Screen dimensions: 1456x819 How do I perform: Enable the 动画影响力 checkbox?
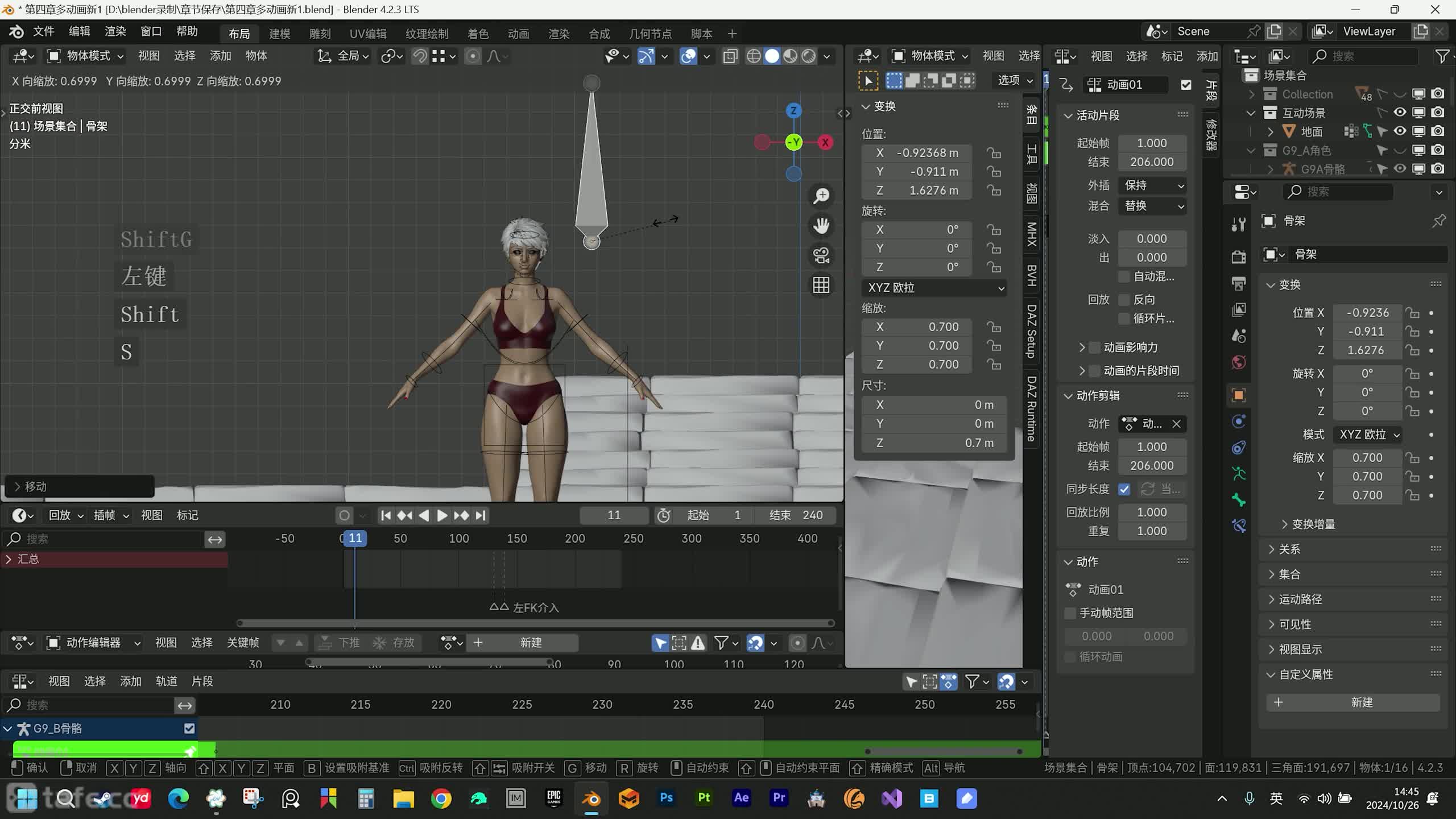(1094, 348)
